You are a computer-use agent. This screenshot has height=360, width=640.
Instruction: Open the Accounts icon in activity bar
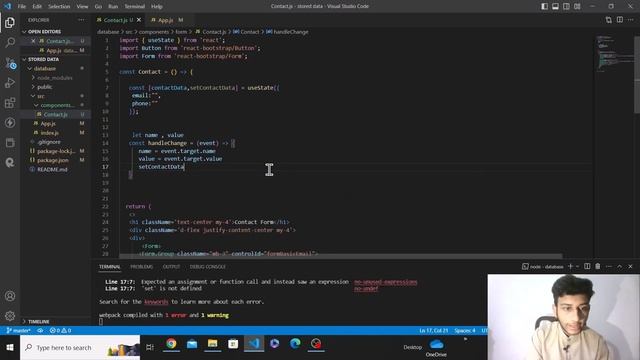[10, 296]
